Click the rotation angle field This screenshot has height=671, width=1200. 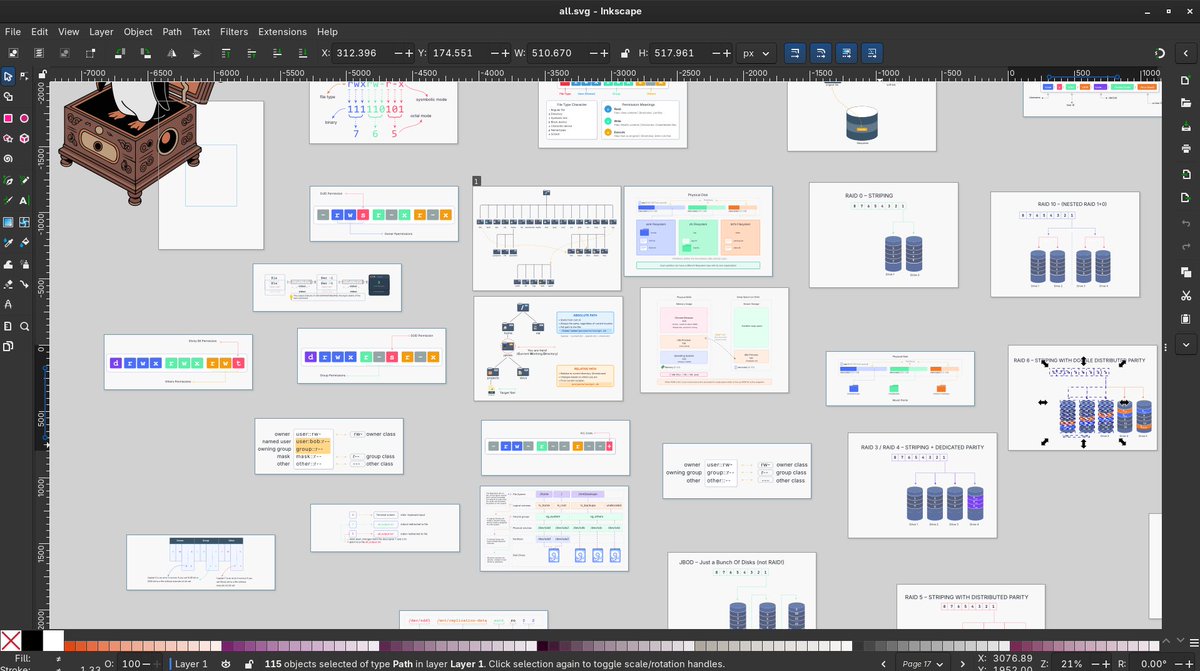pyautogui.click(x=1164, y=663)
